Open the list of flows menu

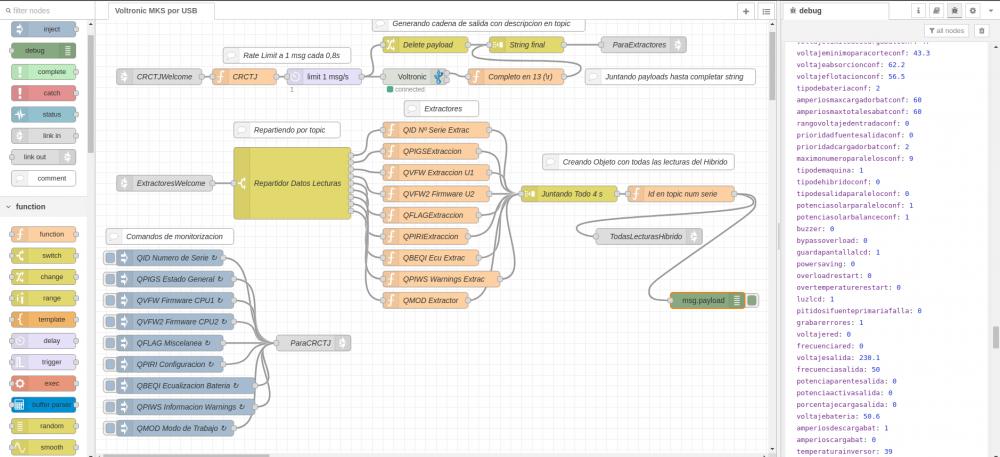pos(766,11)
